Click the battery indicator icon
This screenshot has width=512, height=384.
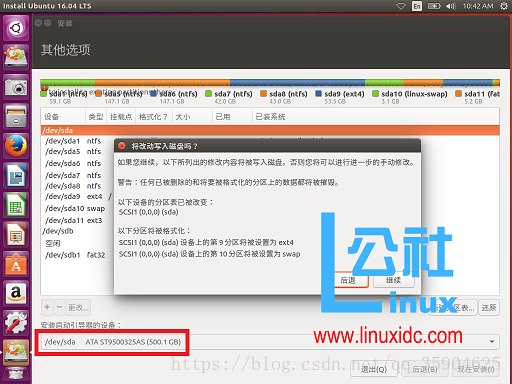coord(434,6)
